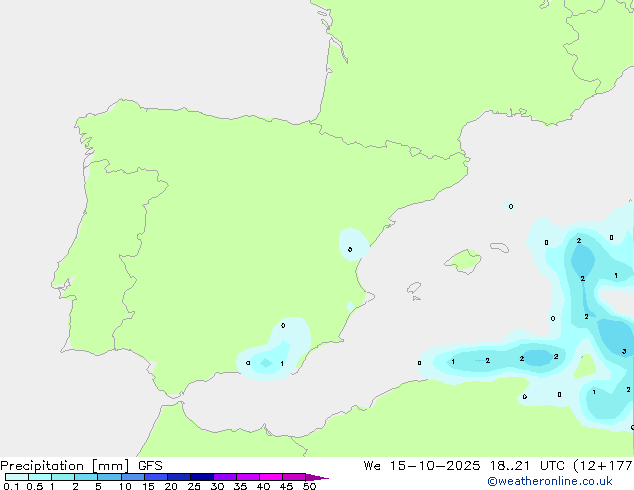This screenshot has height=490, width=634.
Task: Click the 30–35 mm purple legend swatch
Action: tap(225, 477)
